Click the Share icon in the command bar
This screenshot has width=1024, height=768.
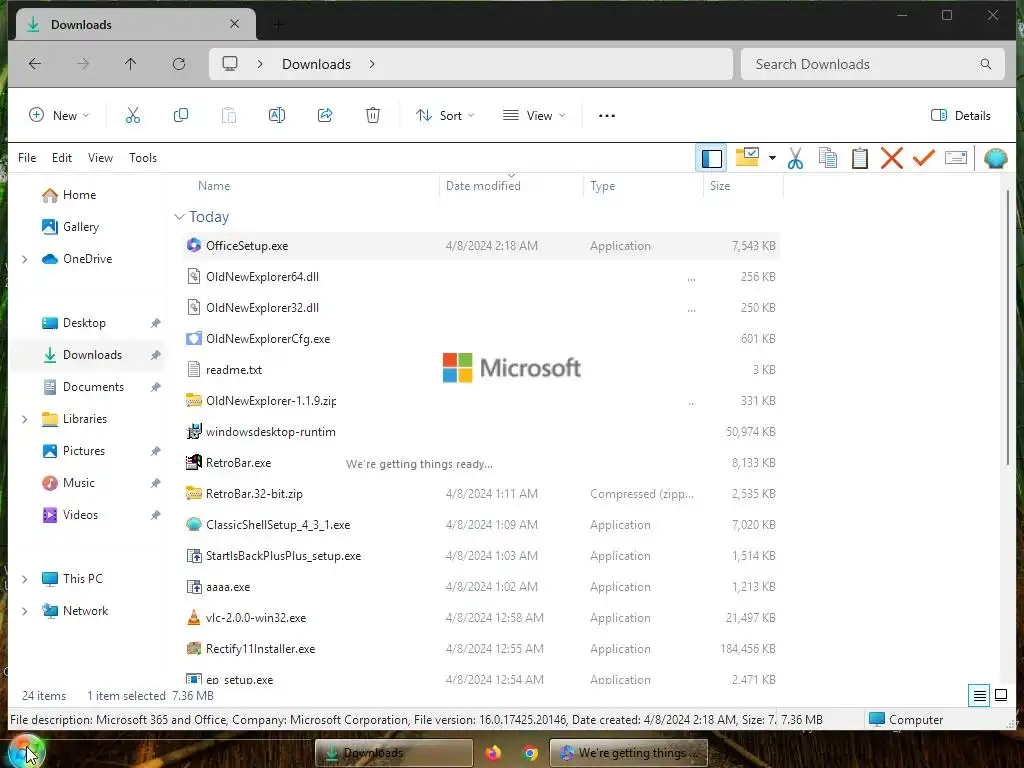click(x=325, y=116)
